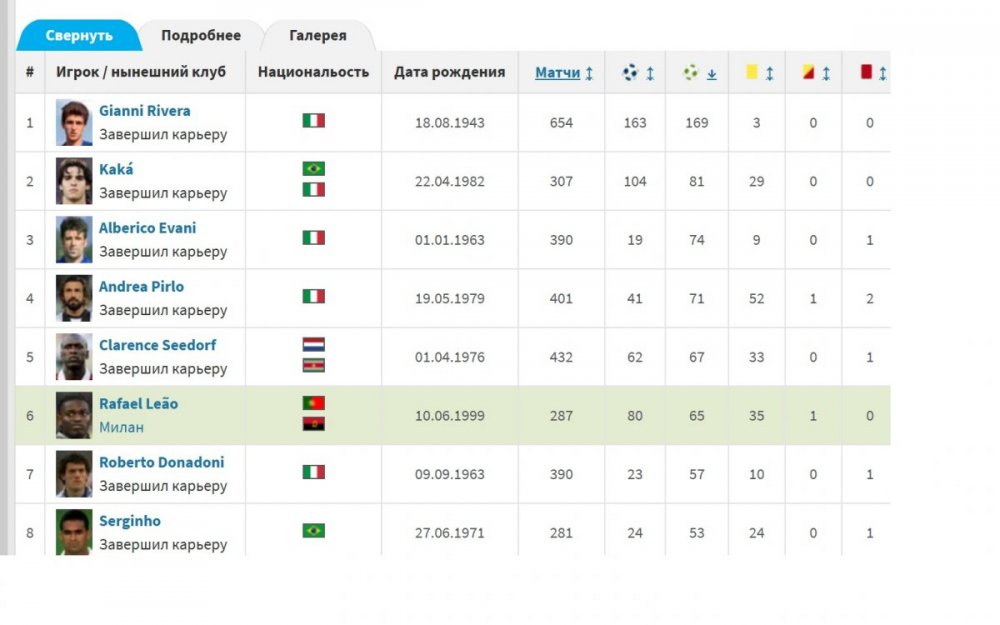Click the Милан club link
Viewport: 1000px width, 625px height.
coord(121,427)
